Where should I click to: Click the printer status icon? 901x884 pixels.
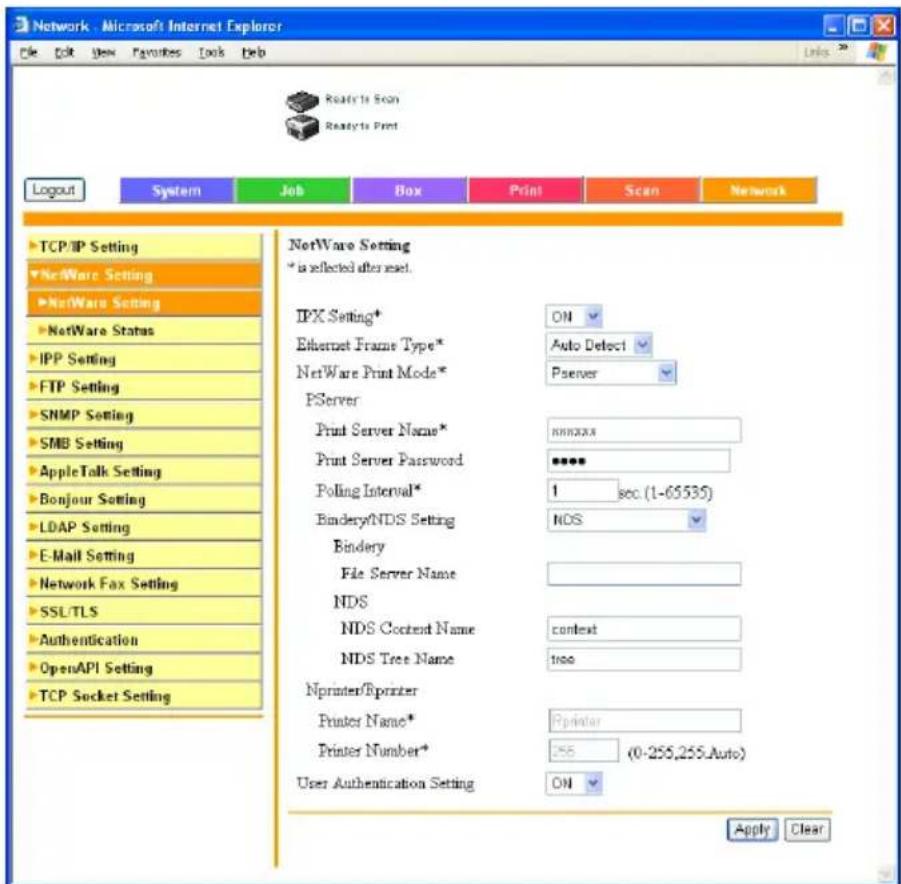(x=302, y=127)
